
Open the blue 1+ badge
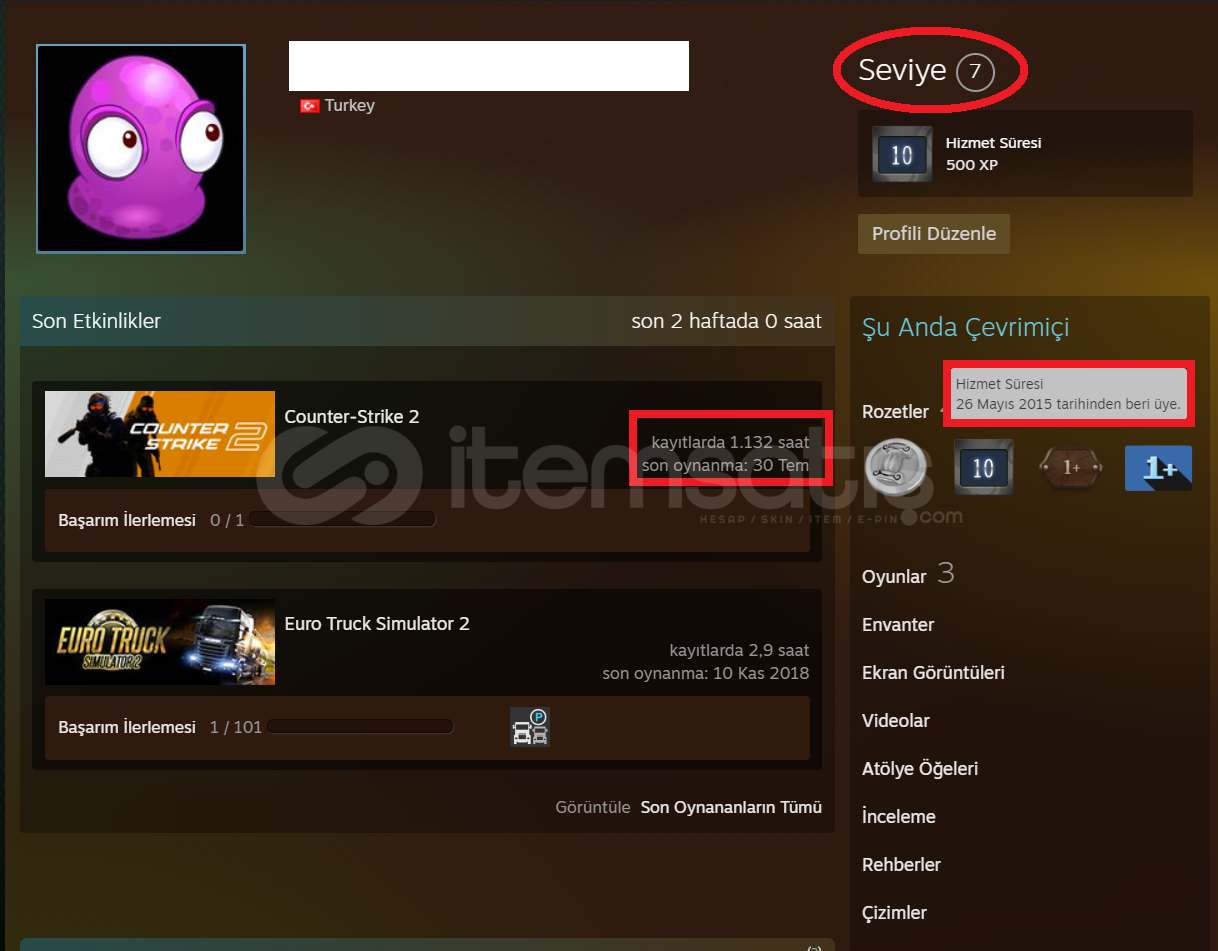click(1158, 468)
